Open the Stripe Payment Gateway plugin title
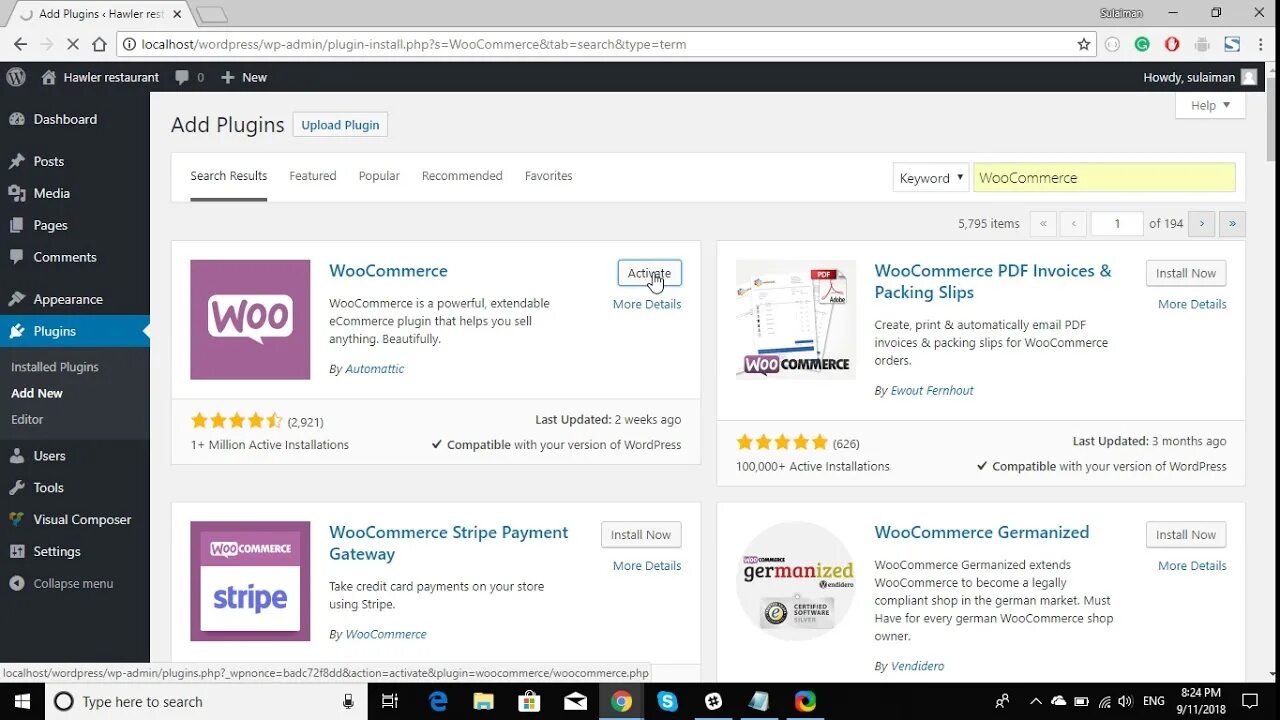This screenshot has height=720, width=1280. click(x=448, y=543)
